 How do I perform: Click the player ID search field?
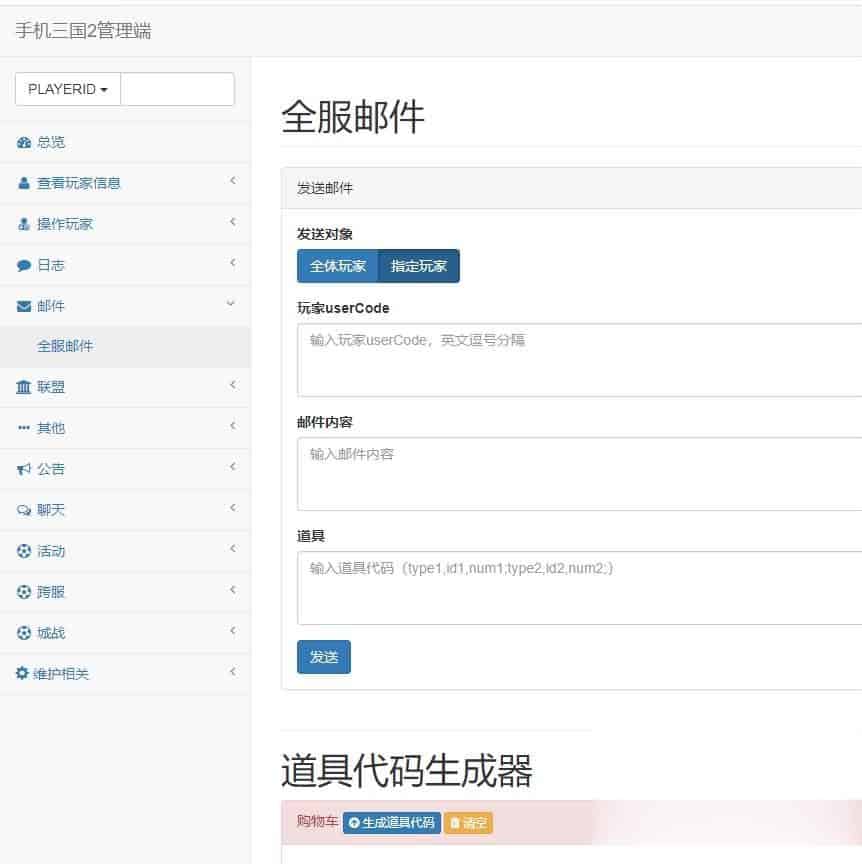tap(177, 89)
